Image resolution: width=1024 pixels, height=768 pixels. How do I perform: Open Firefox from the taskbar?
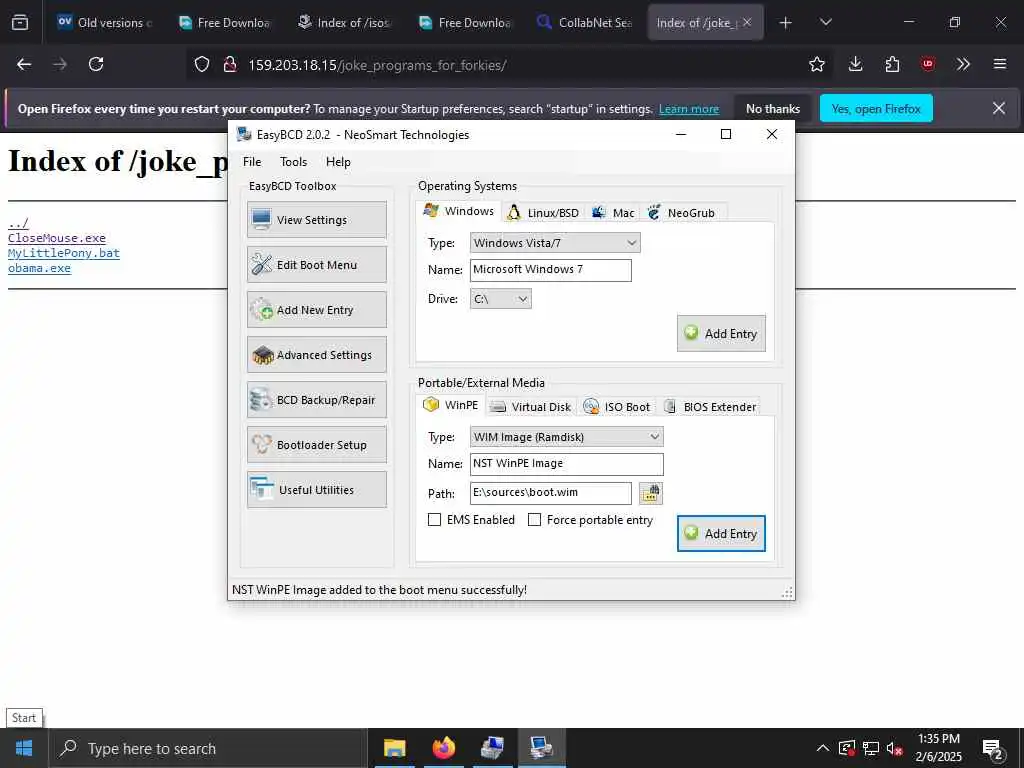click(x=443, y=748)
